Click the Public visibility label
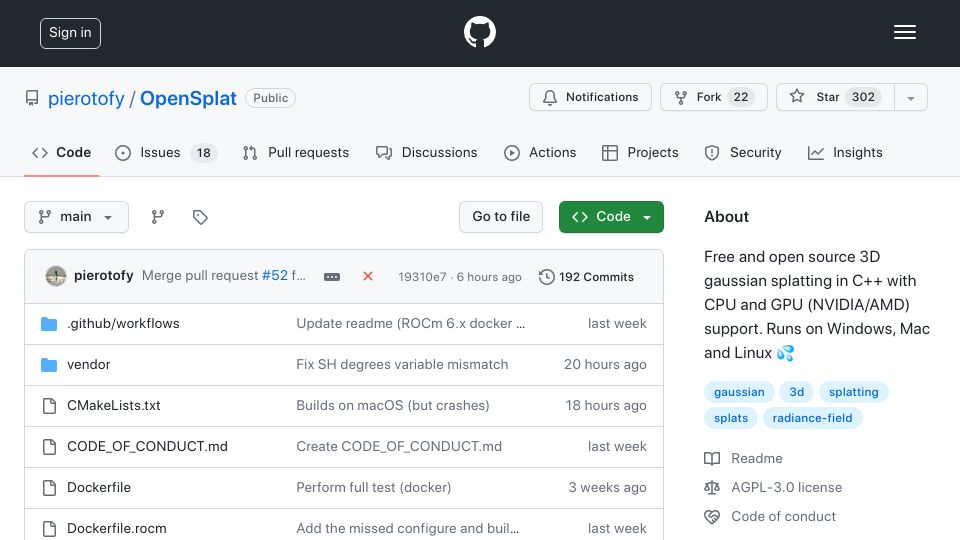 click(271, 98)
